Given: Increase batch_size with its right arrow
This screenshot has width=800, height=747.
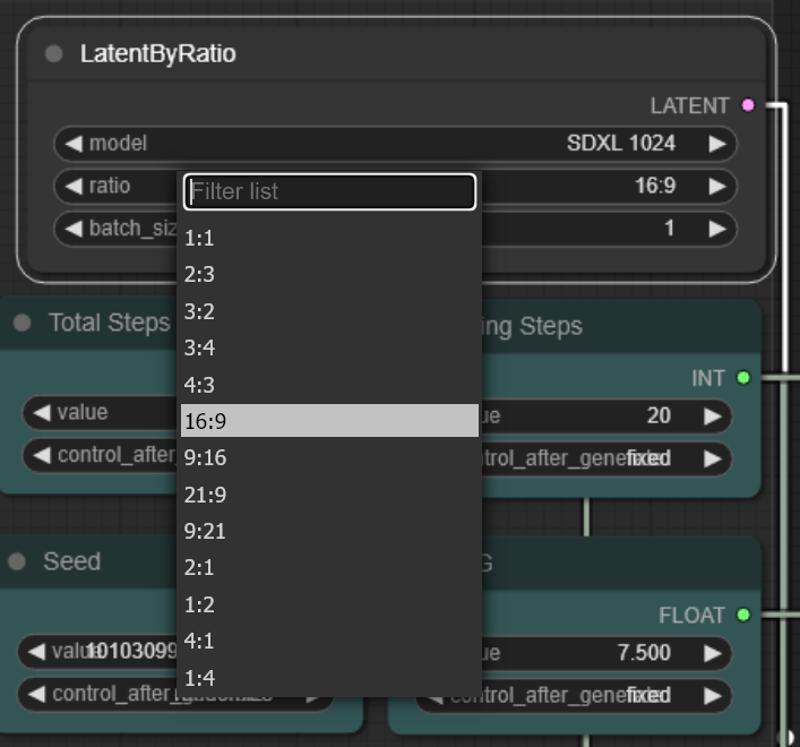Looking at the screenshot, I should (x=717, y=228).
